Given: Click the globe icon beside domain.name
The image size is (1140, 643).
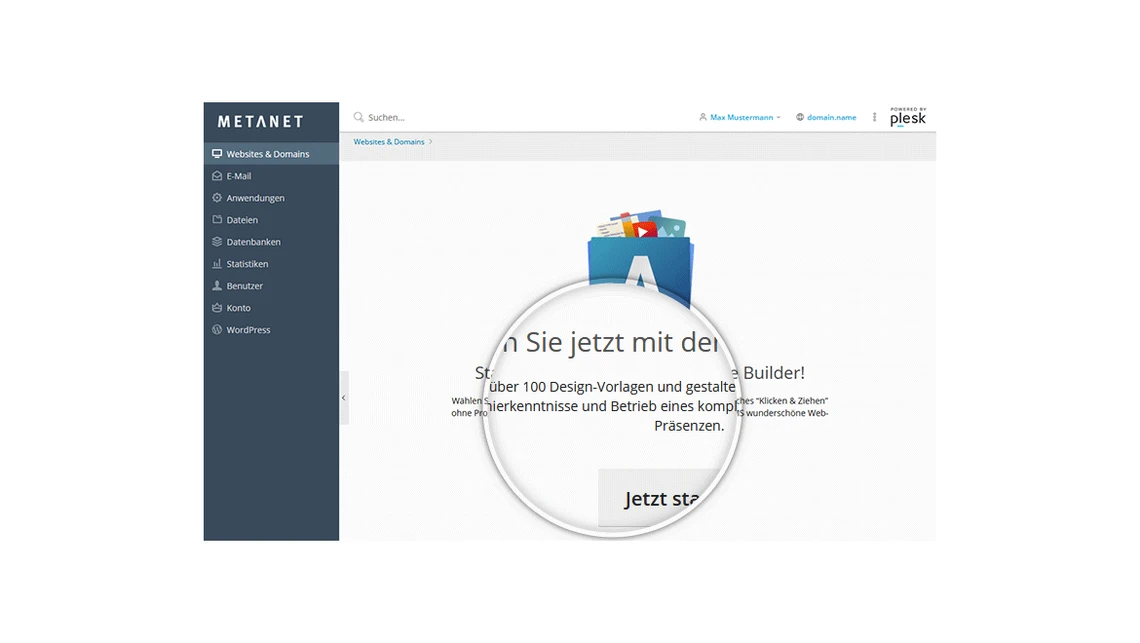Looking at the screenshot, I should (x=800, y=118).
